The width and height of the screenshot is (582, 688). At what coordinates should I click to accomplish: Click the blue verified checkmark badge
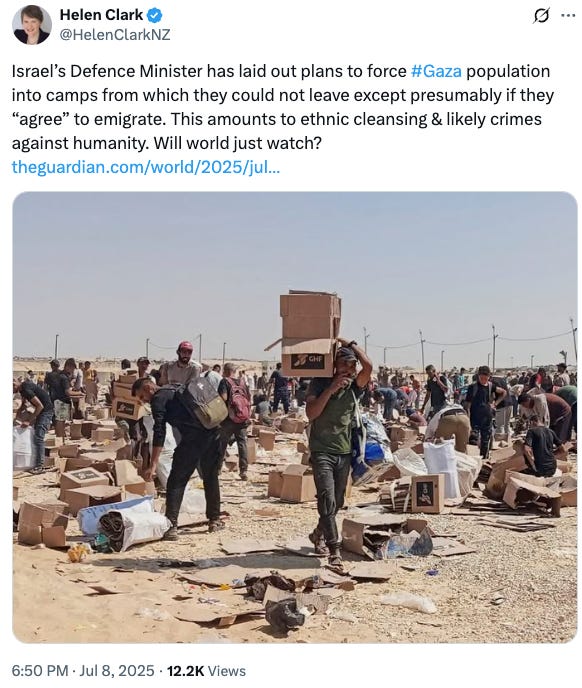point(154,16)
